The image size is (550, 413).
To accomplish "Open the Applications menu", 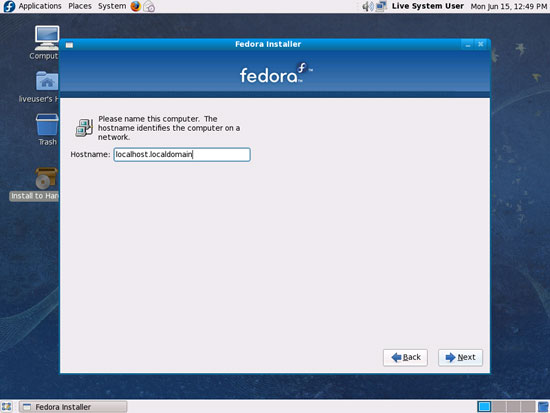I will (x=40, y=6).
